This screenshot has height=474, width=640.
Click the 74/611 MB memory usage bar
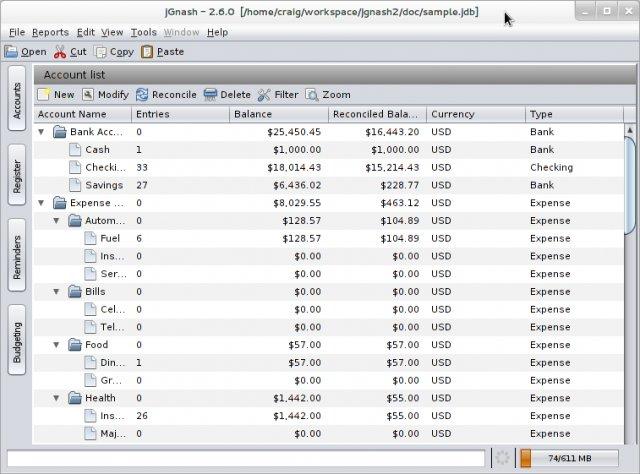pos(569,458)
